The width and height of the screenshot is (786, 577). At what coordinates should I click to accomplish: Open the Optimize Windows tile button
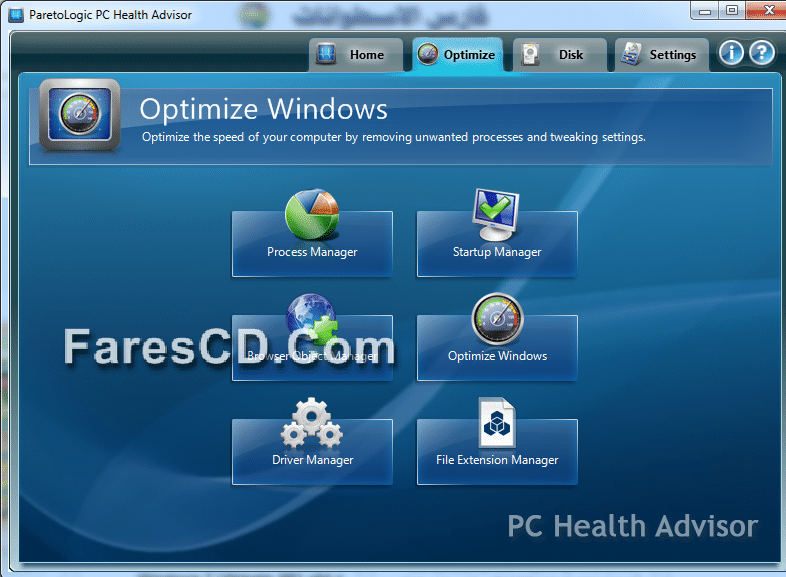click(x=497, y=348)
